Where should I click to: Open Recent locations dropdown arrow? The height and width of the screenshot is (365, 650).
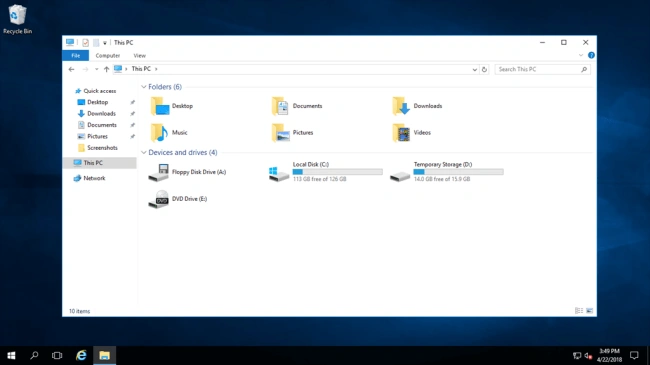[x=97, y=69]
